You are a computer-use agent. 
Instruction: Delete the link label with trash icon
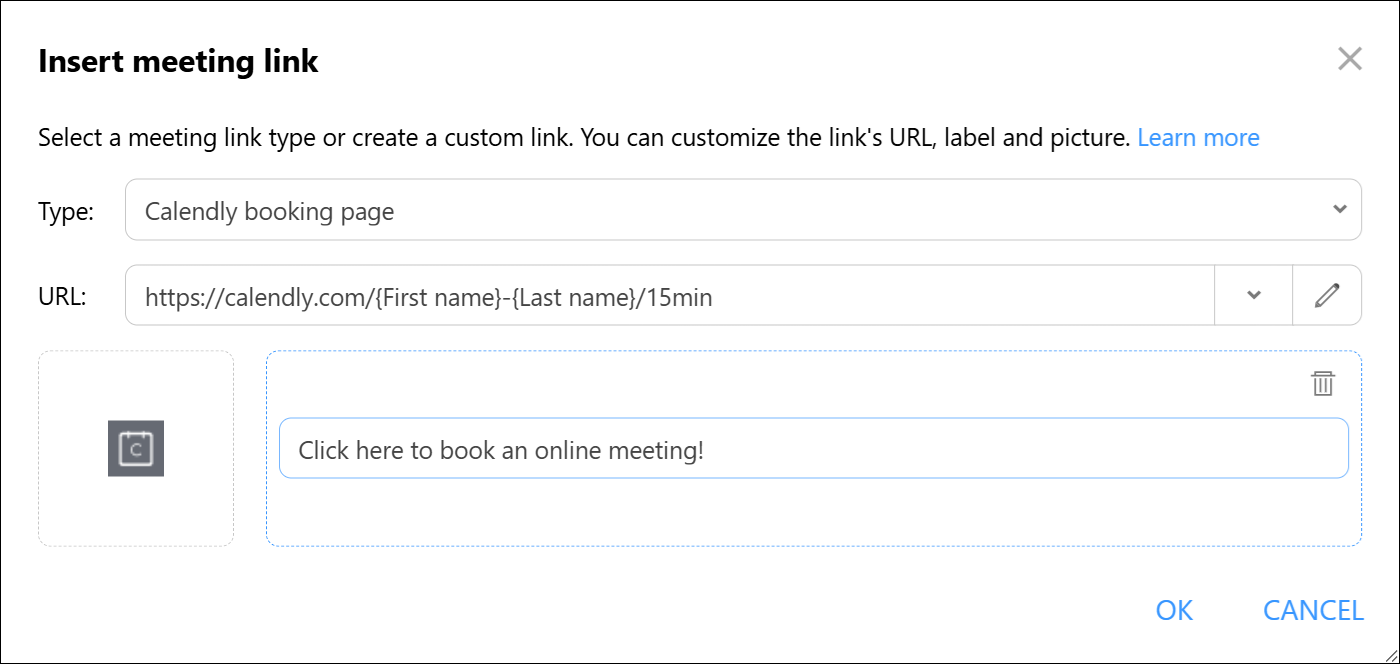(x=1323, y=383)
